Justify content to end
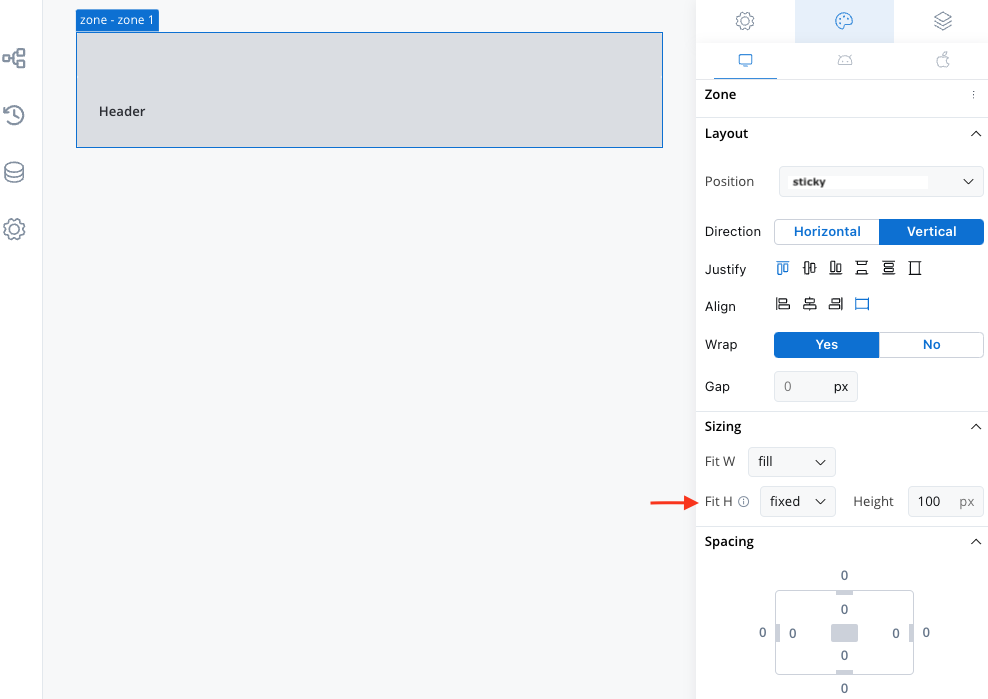Screen dimensions: 988x699 tap(836, 269)
